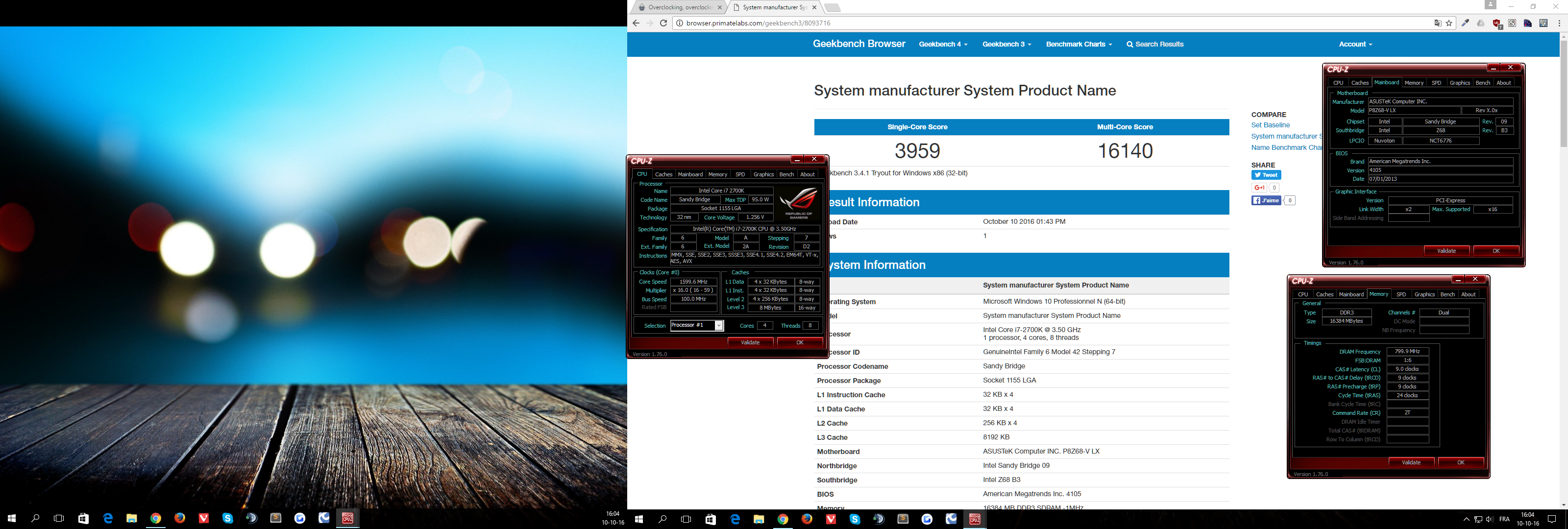
Task: Click OK in the CPU-Z Memory window
Action: pyautogui.click(x=1461, y=463)
